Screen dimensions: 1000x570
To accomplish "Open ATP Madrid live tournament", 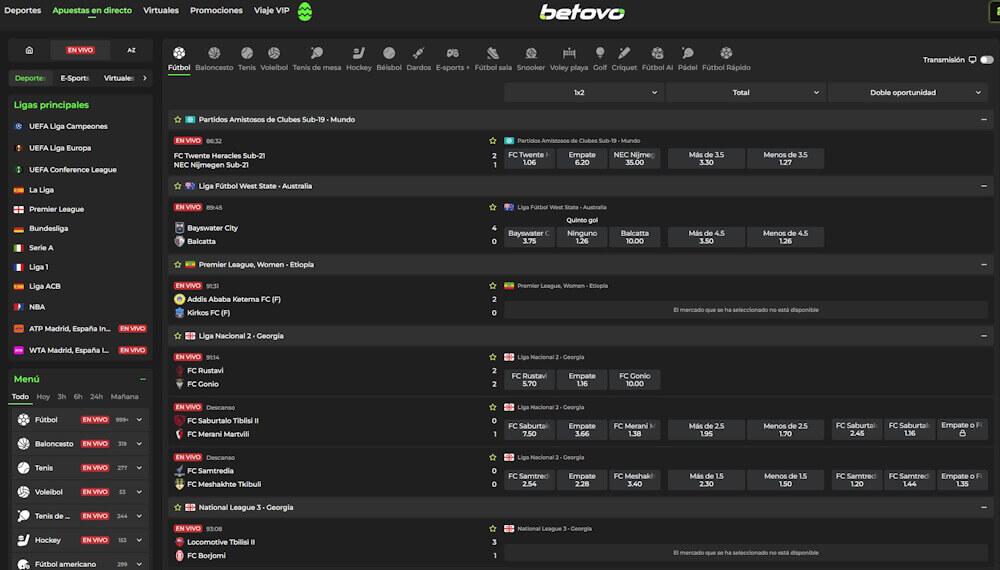I will pos(70,328).
